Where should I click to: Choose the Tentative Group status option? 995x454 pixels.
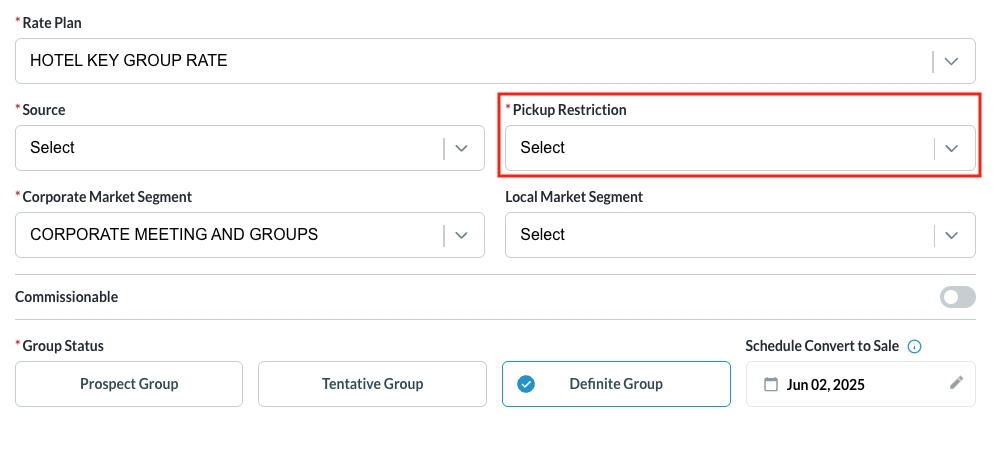click(x=372, y=384)
